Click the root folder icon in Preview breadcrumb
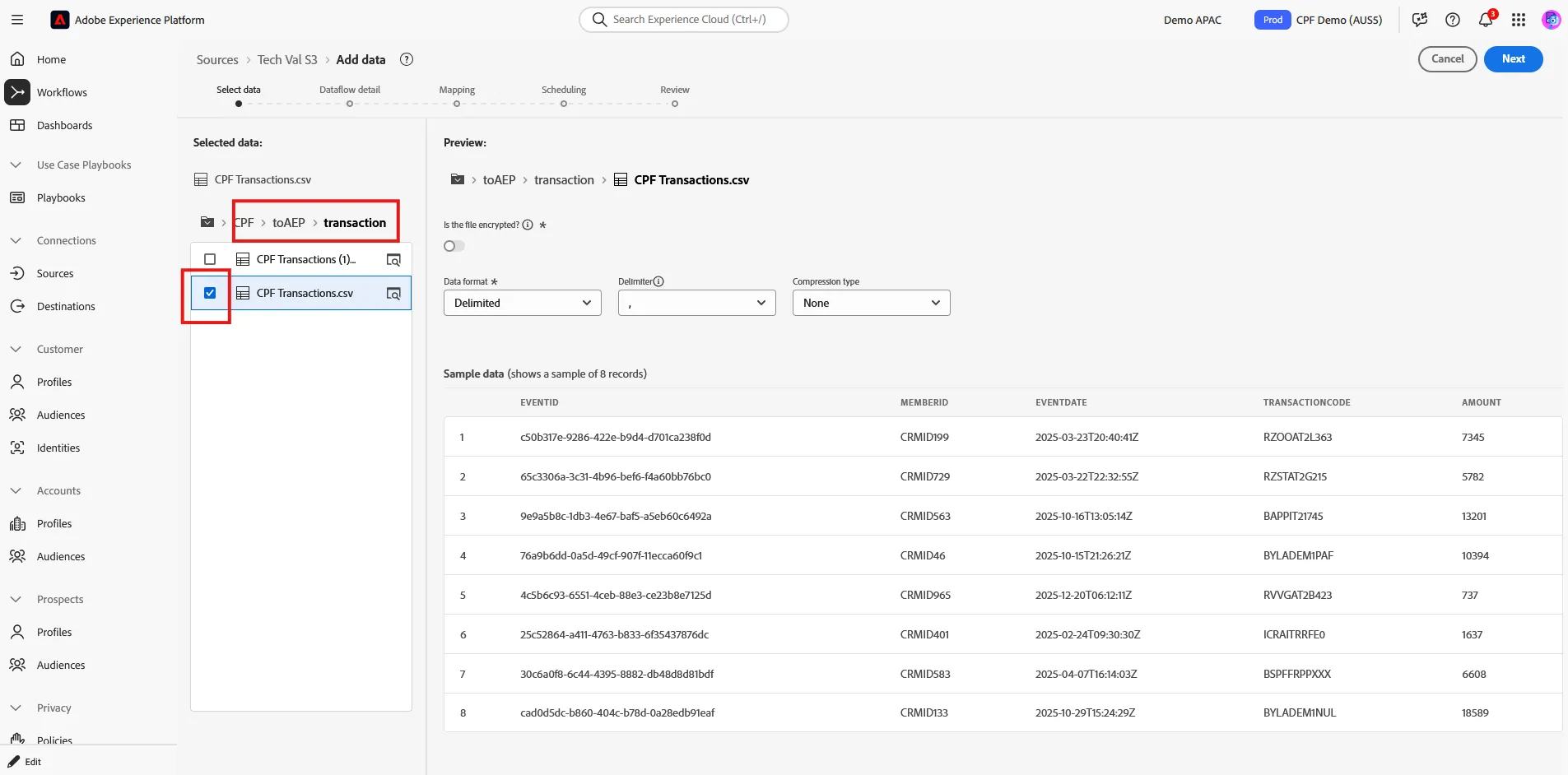Image resolution: width=1568 pixels, height=775 pixels. [458, 179]
